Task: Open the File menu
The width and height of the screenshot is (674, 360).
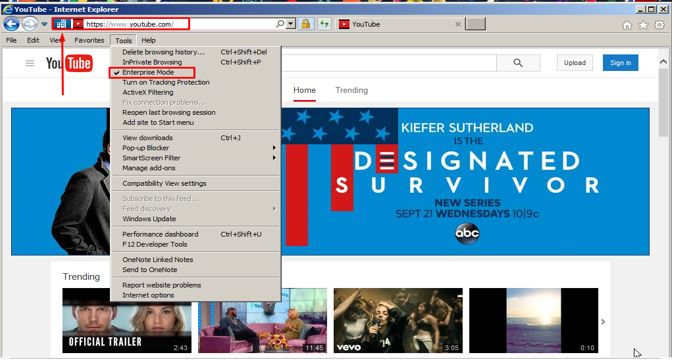Action: pyautogui.click(x=11, y=40)
